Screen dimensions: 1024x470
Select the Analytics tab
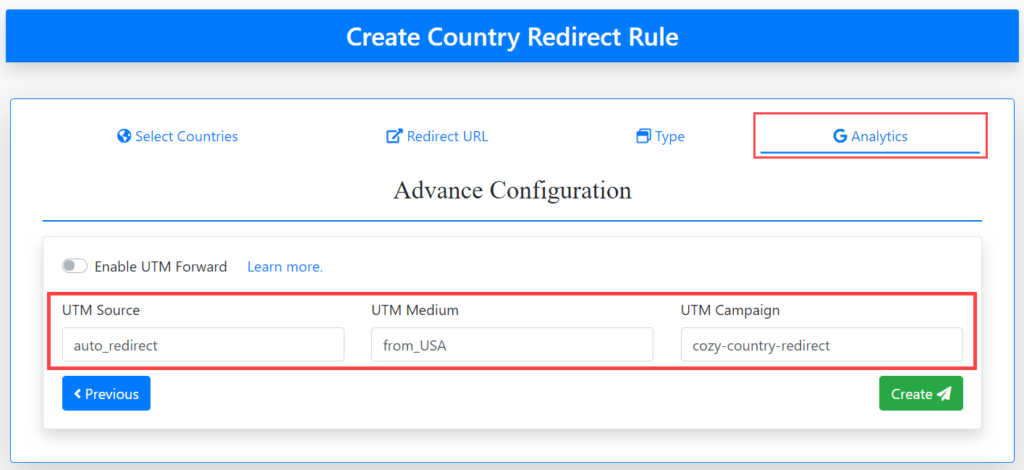[x=871, y=136]
